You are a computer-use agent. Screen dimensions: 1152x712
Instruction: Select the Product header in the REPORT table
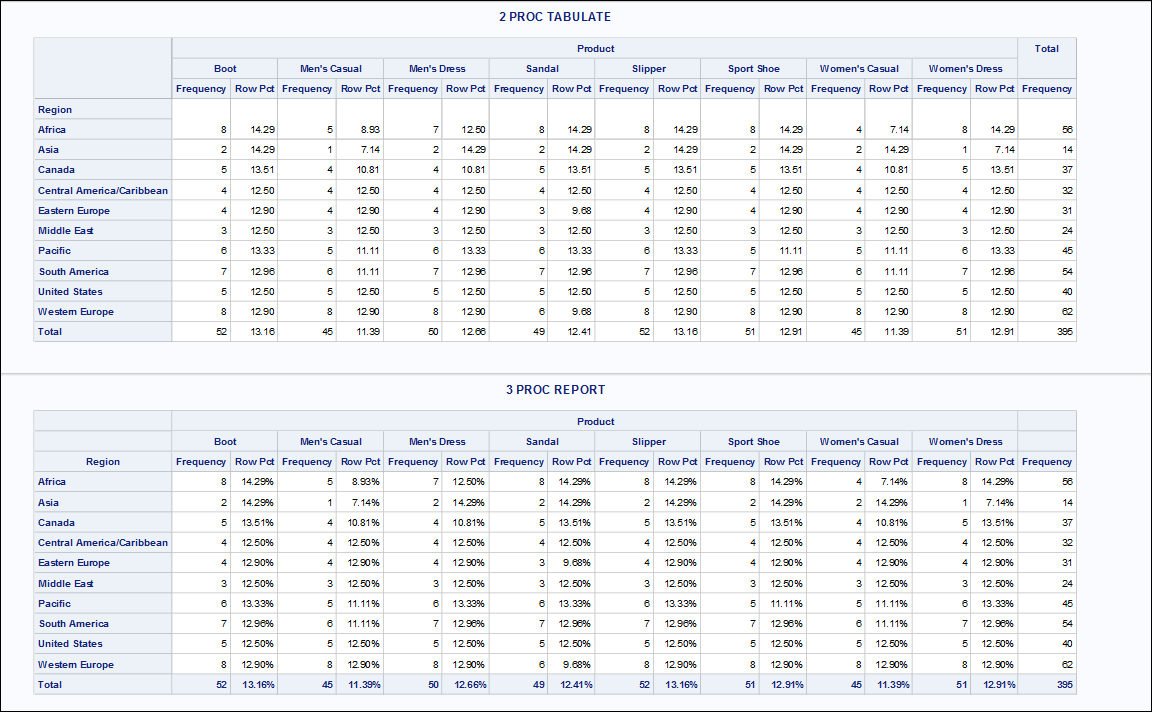595,421
